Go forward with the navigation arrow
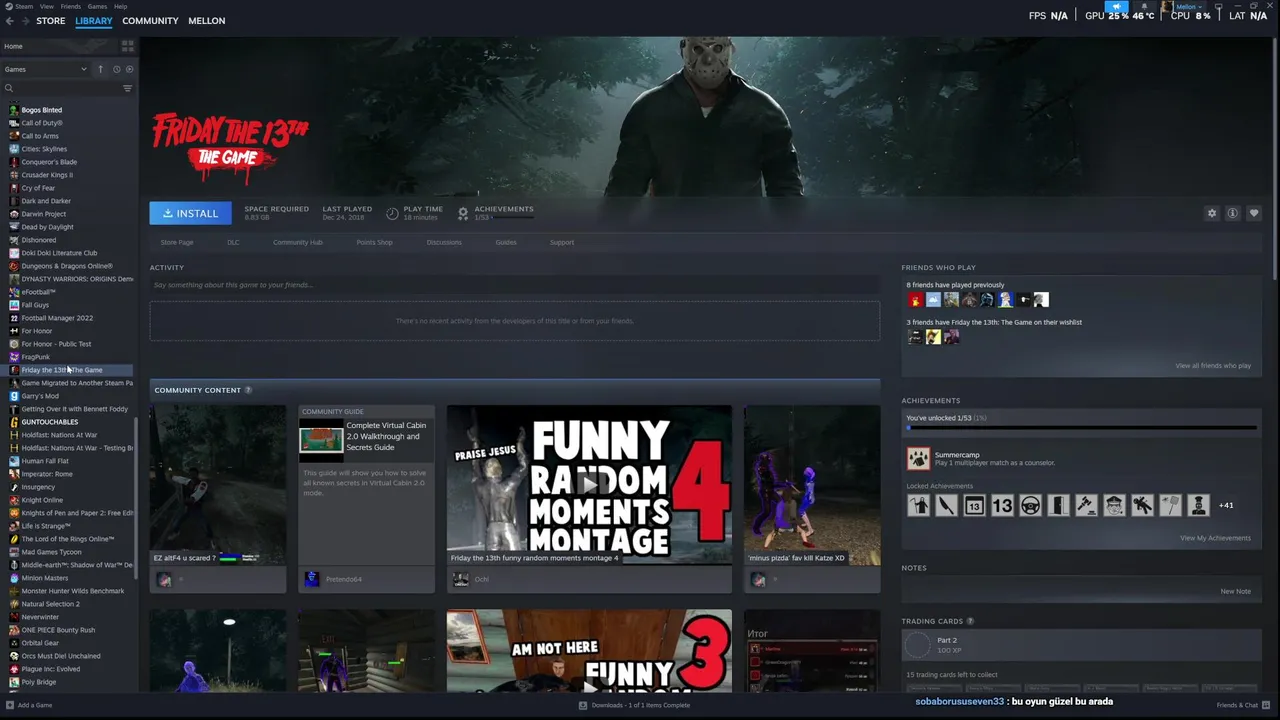The image size is (1280, 720). pyautogui.click(x=24, y=20)
